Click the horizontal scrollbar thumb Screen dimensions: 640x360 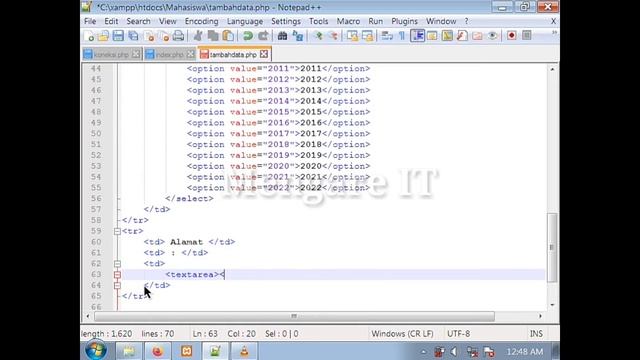(x=294, y=316)
